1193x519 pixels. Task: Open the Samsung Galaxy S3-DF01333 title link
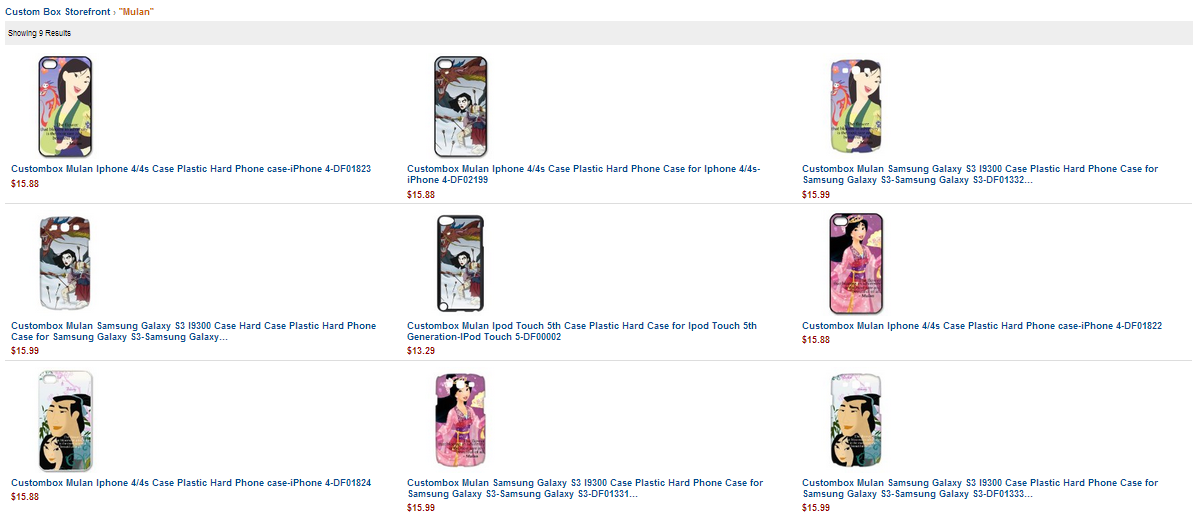(980, 489)
